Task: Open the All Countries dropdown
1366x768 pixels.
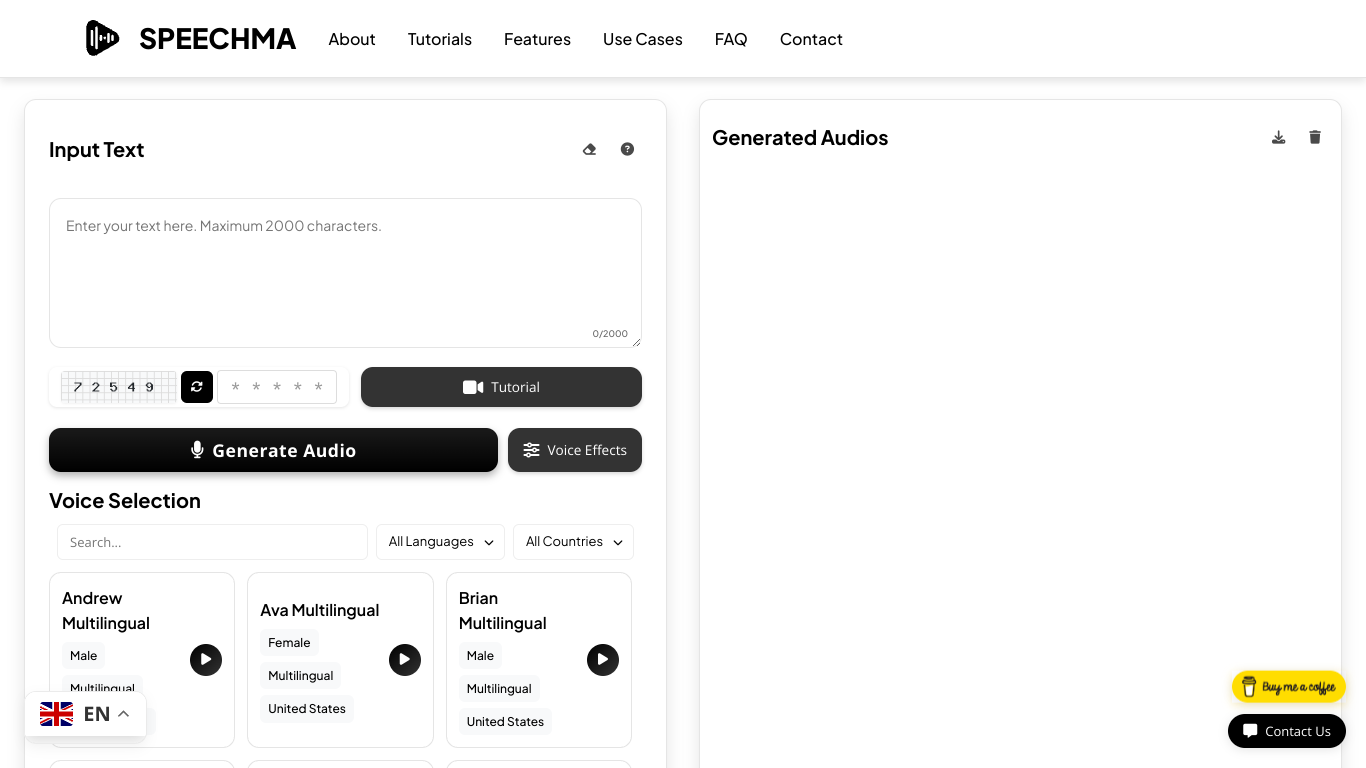Action: point(573,542)
